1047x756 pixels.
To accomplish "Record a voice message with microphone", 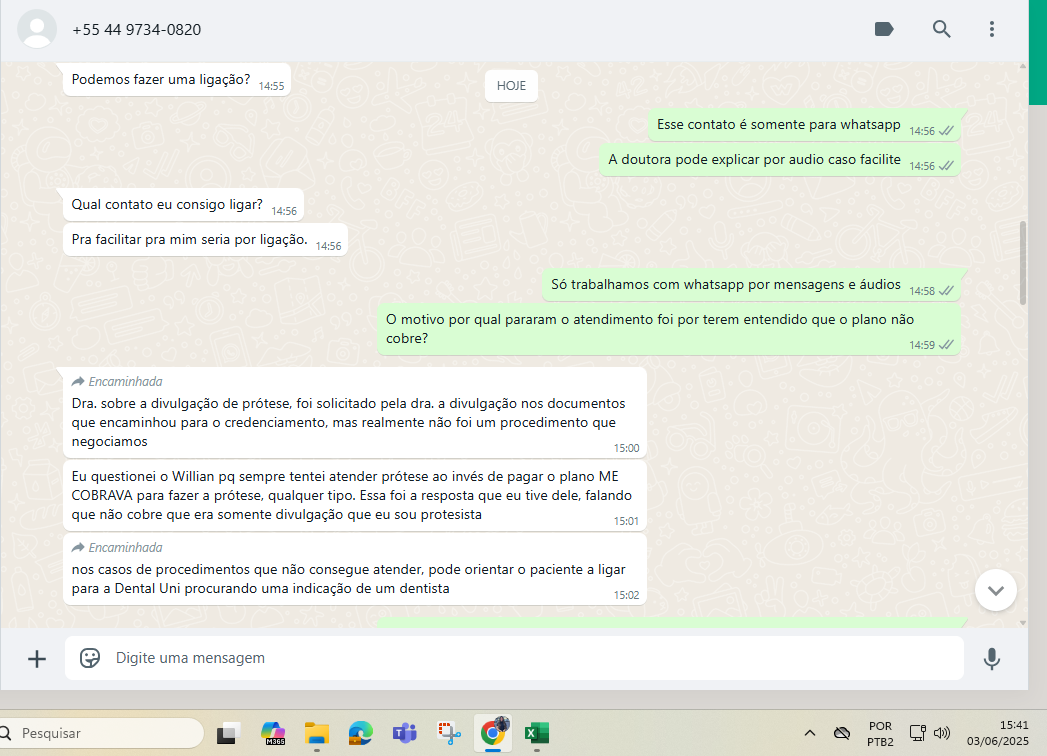I will 992,658.
